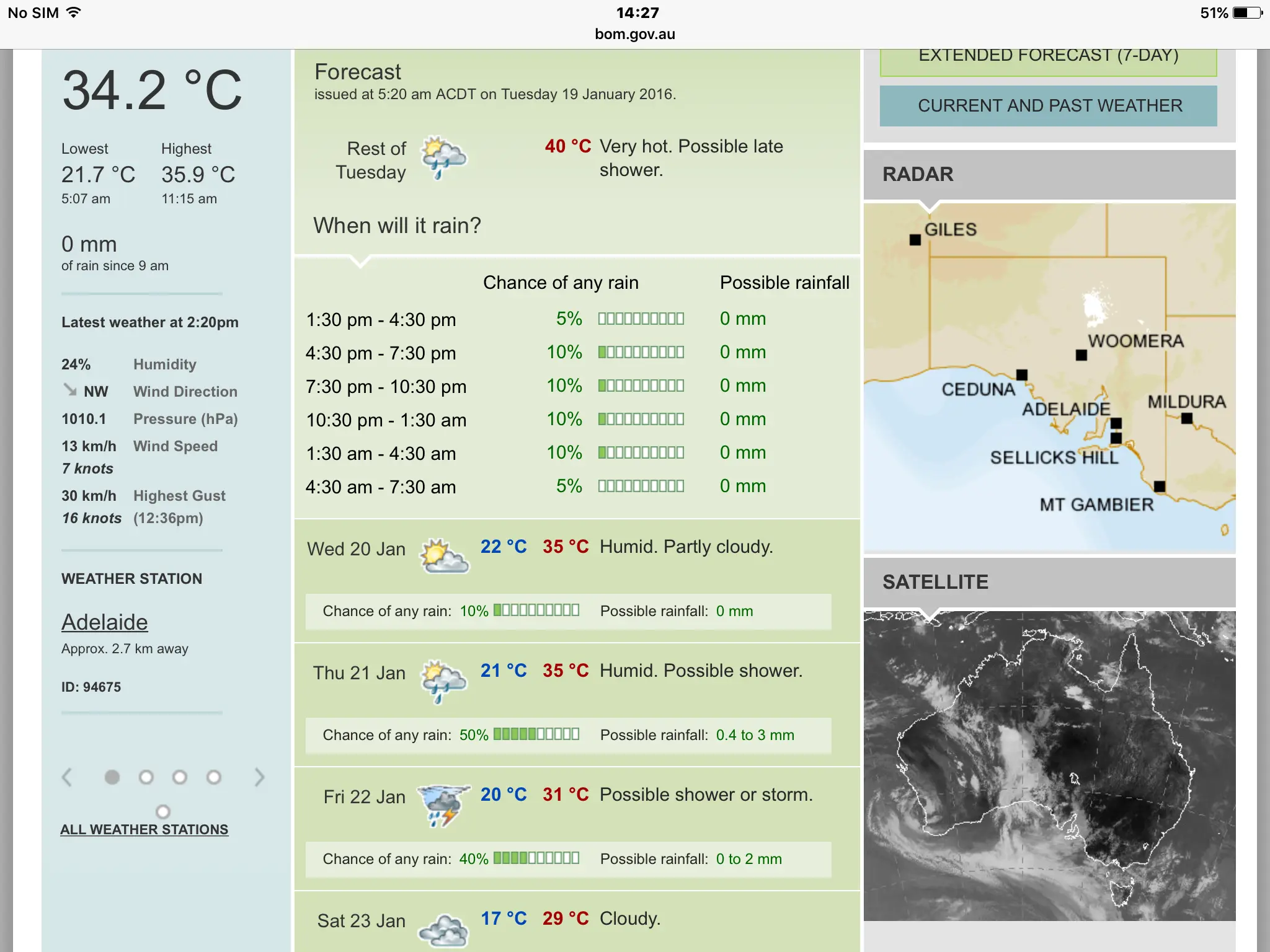Click the Sat 23 Jan cloudy icon
Image resolution: width=1270 pixels, height=952 pixels.
point(443,930)
